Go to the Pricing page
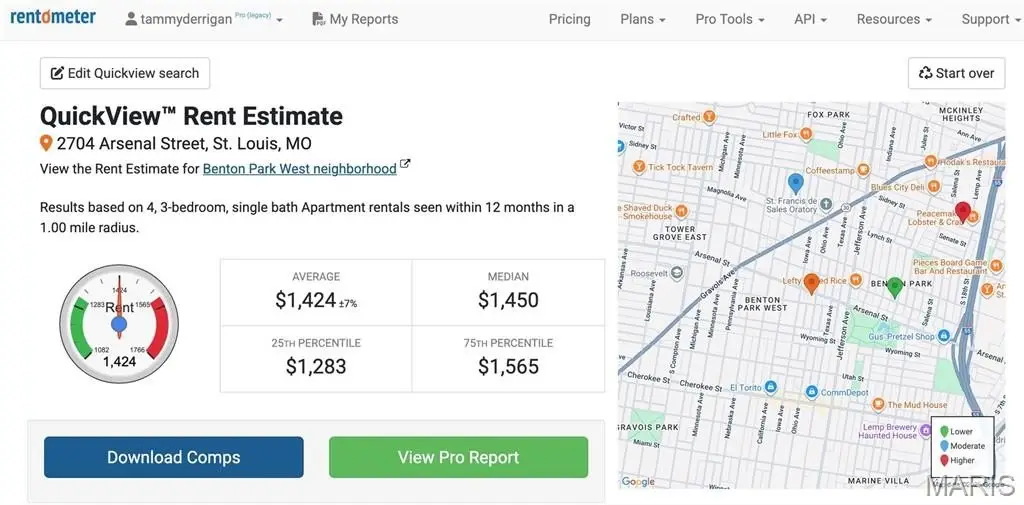1024x505 pixels. tap(569, 19)
